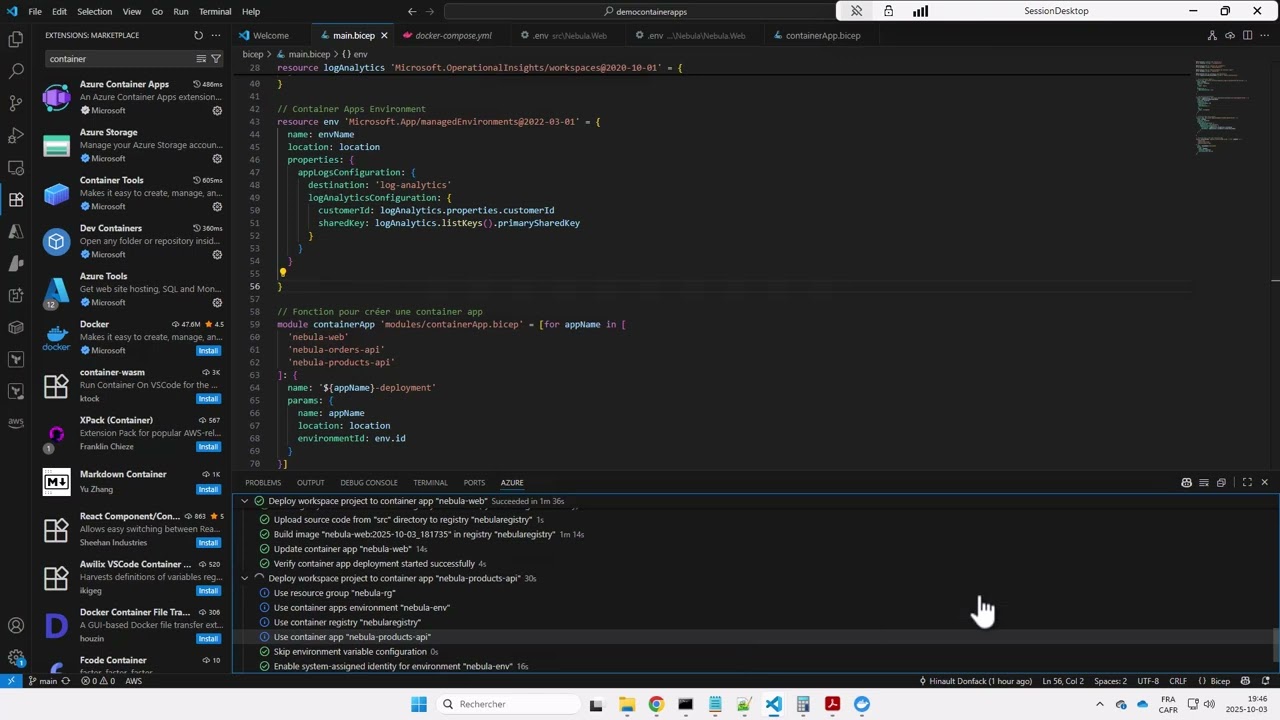Open the Run menu
Screen dimensions: 1280x720
[181, 11]
